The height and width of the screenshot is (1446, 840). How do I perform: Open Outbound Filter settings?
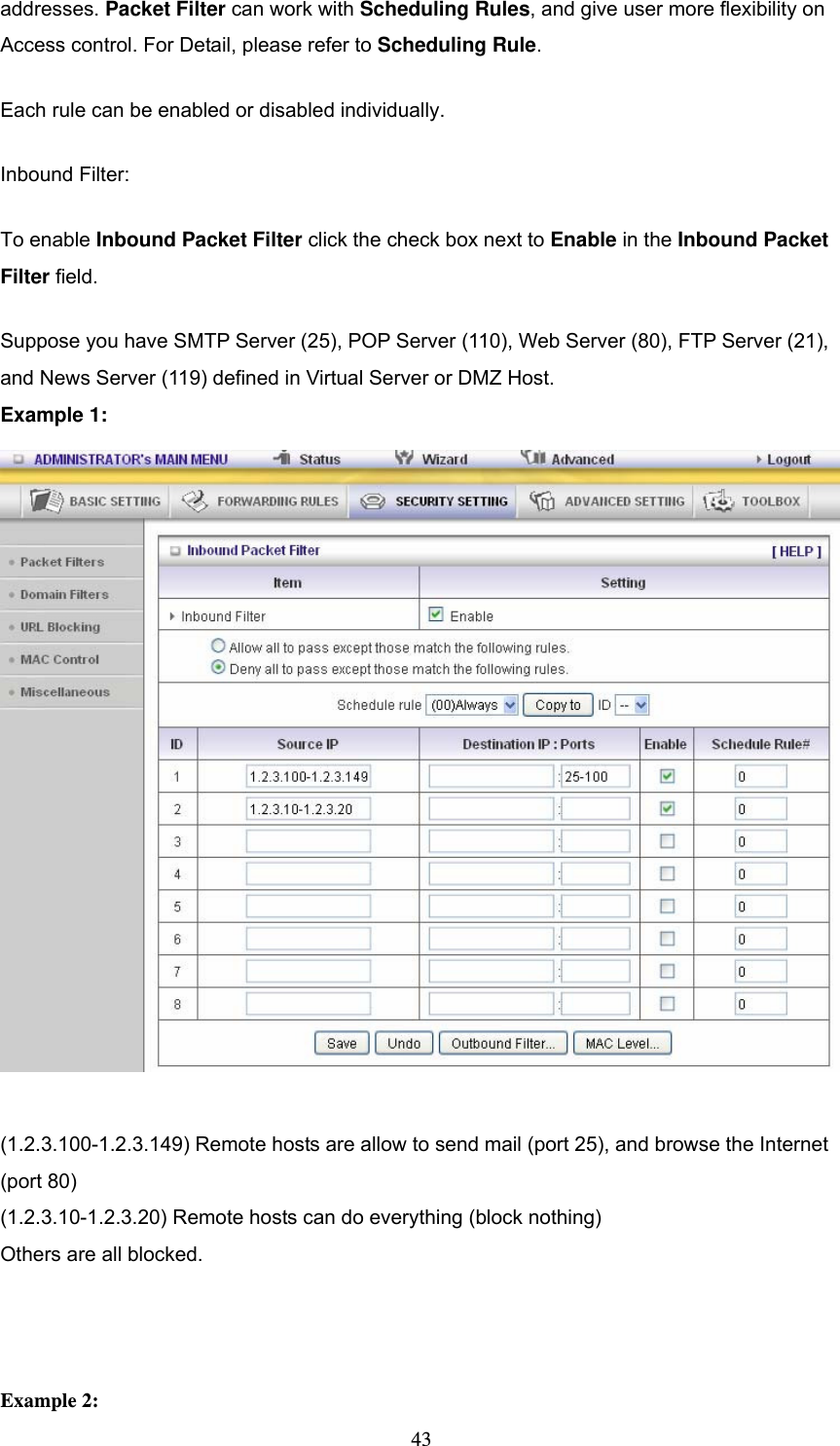click(x=502, y=1042)
